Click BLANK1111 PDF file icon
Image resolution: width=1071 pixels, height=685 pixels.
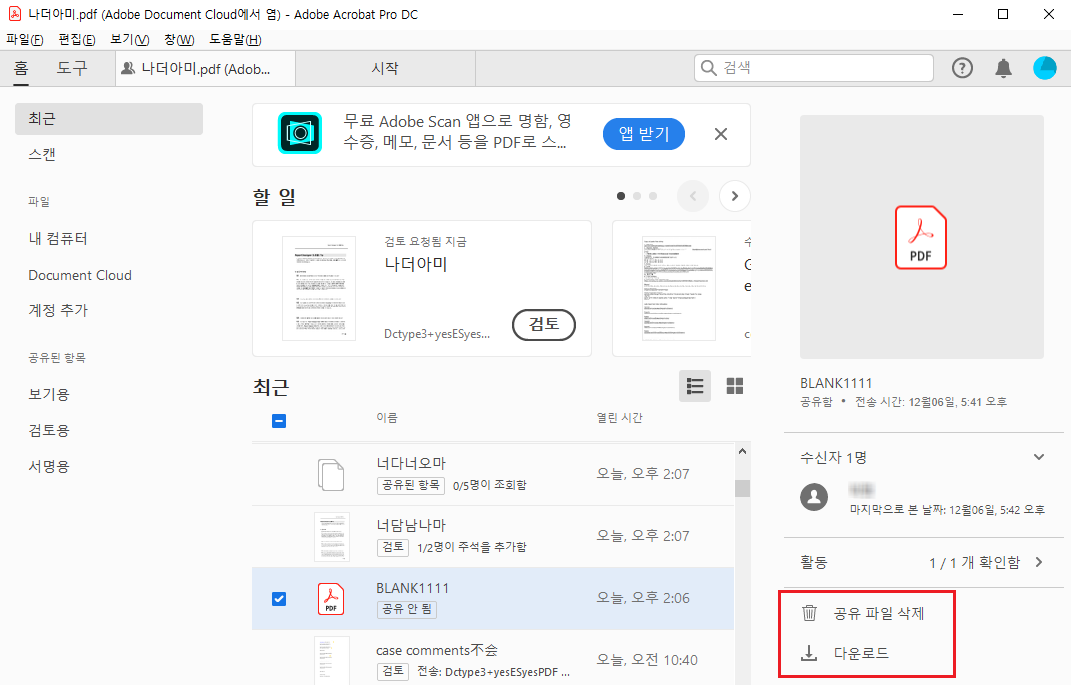[x=331, y=599]
